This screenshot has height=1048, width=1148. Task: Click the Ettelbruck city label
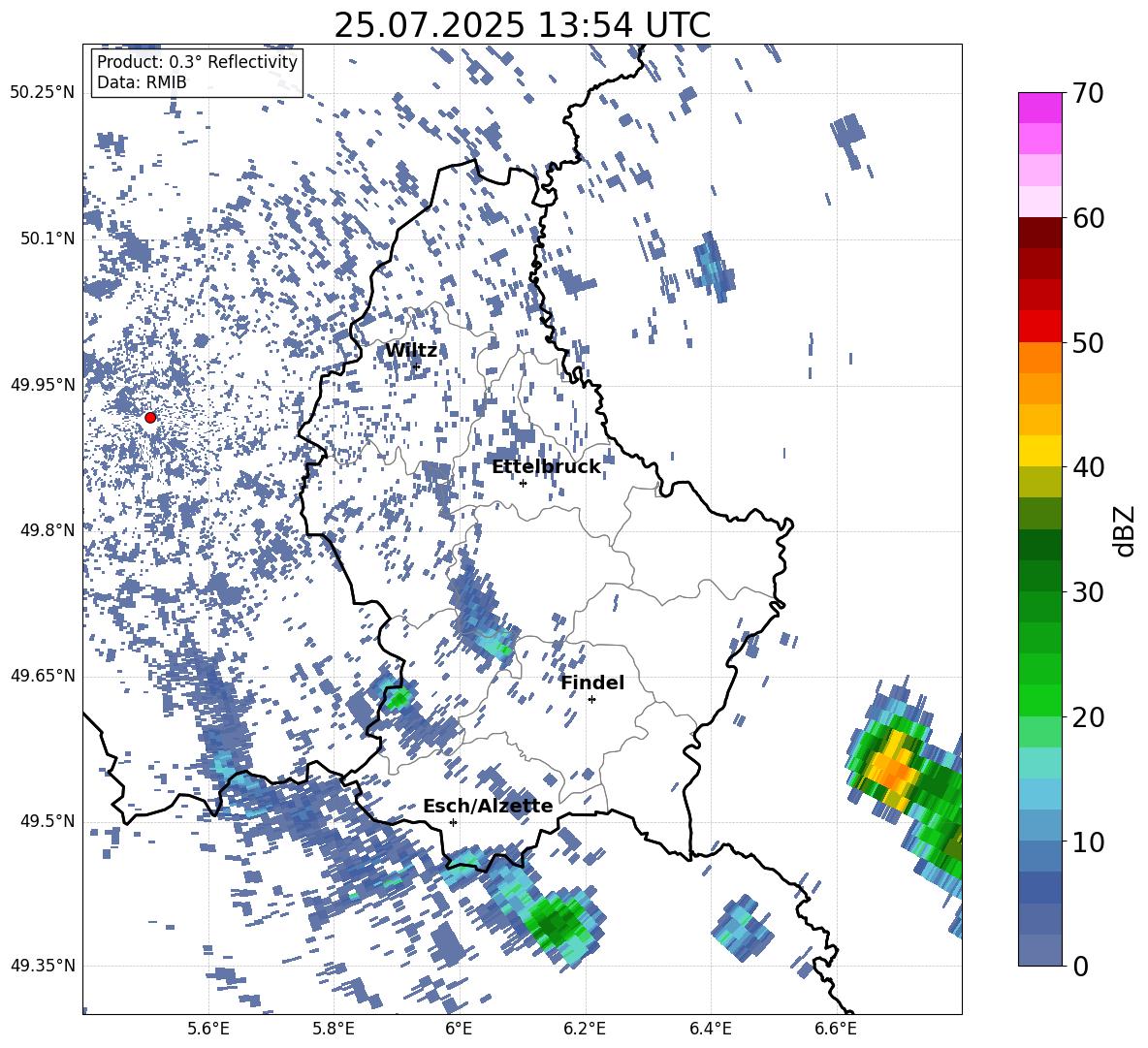546,467
